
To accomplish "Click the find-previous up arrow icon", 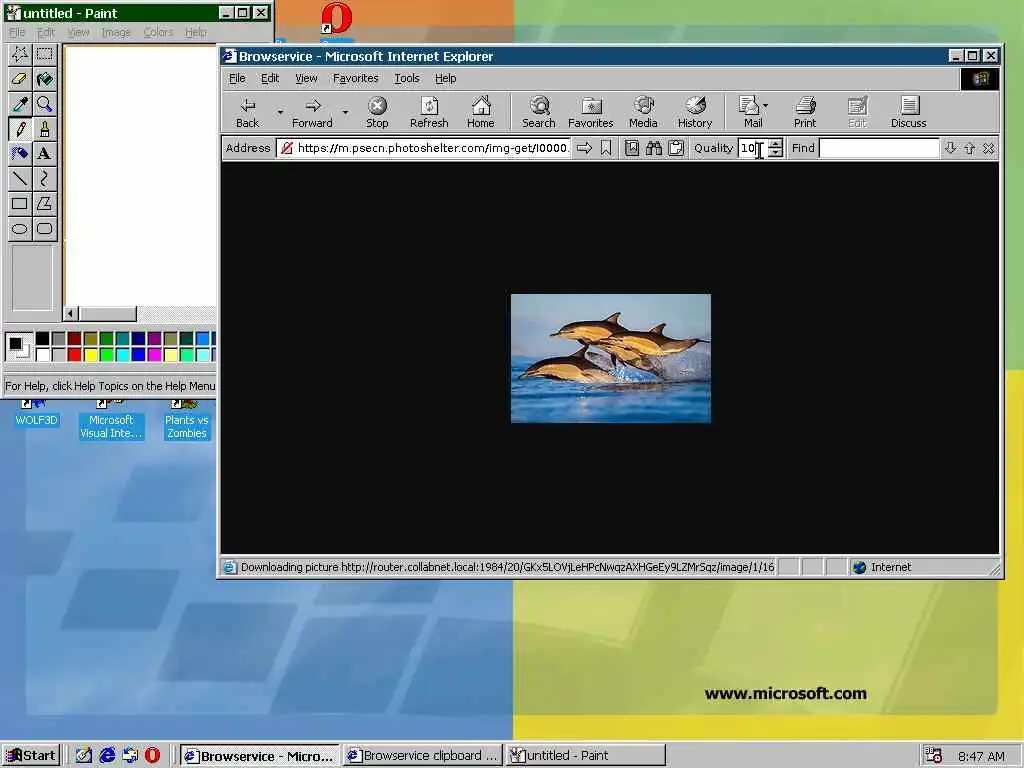I will [x=969, y=148].
